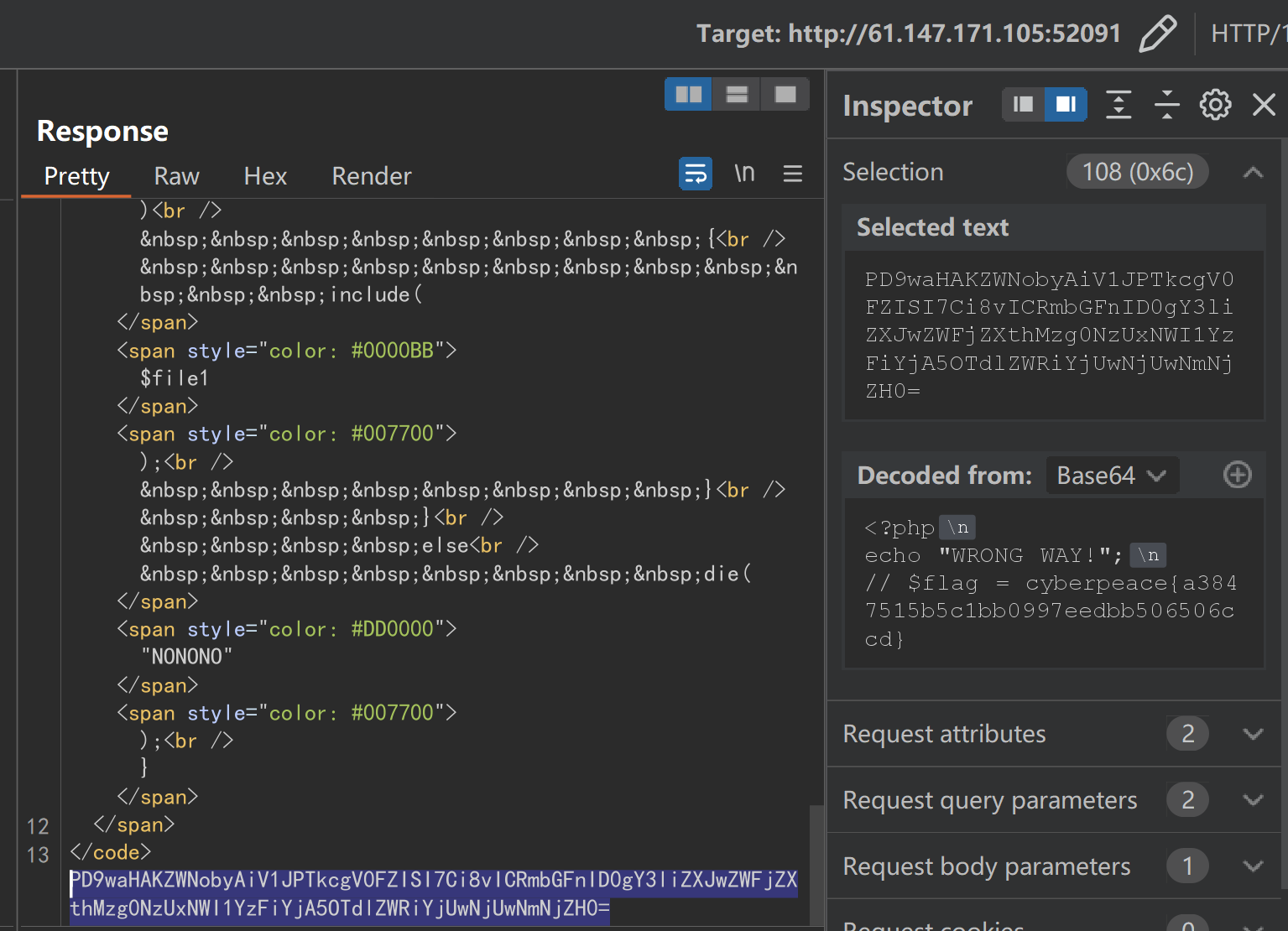
Task: Toggle word wrap in response view
Action: pos(696,174)
